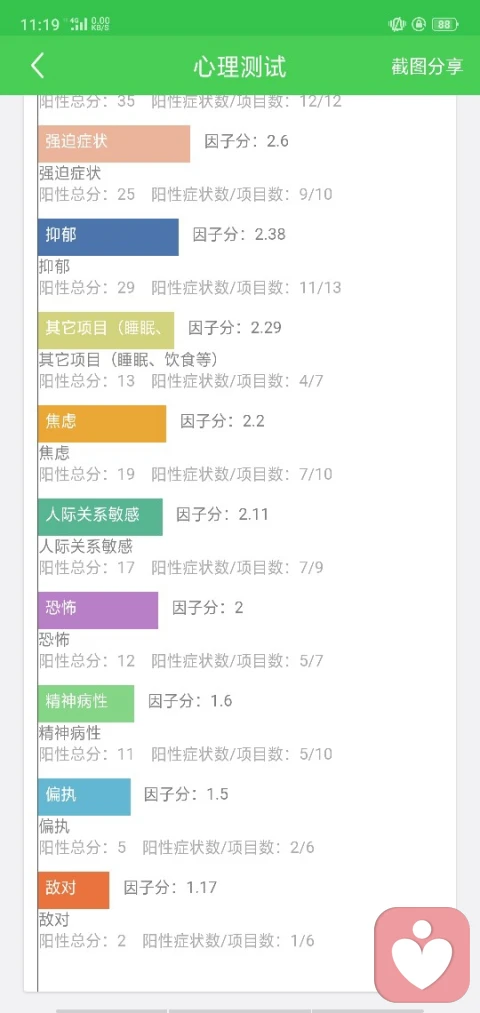The height and width of the screenshot is (1013, 480).
Task: Tap the back arrow icon
Action: pos(37,66)
